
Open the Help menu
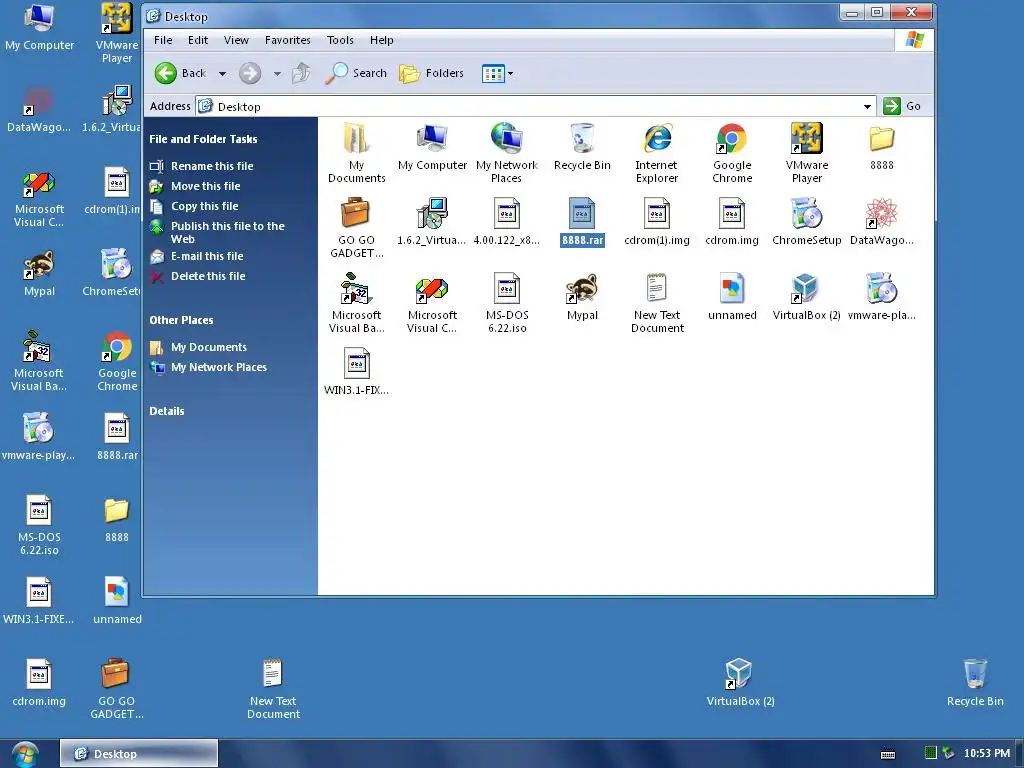[x=381, y=40]
